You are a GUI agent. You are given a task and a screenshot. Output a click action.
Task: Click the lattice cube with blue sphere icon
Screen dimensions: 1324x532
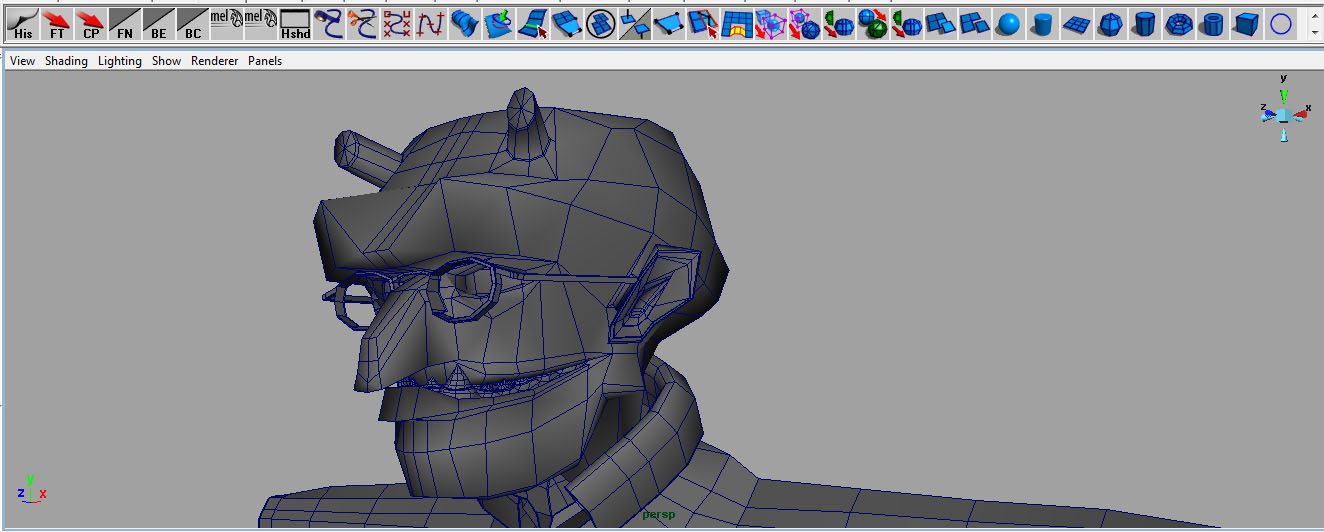tap(805, 23)
